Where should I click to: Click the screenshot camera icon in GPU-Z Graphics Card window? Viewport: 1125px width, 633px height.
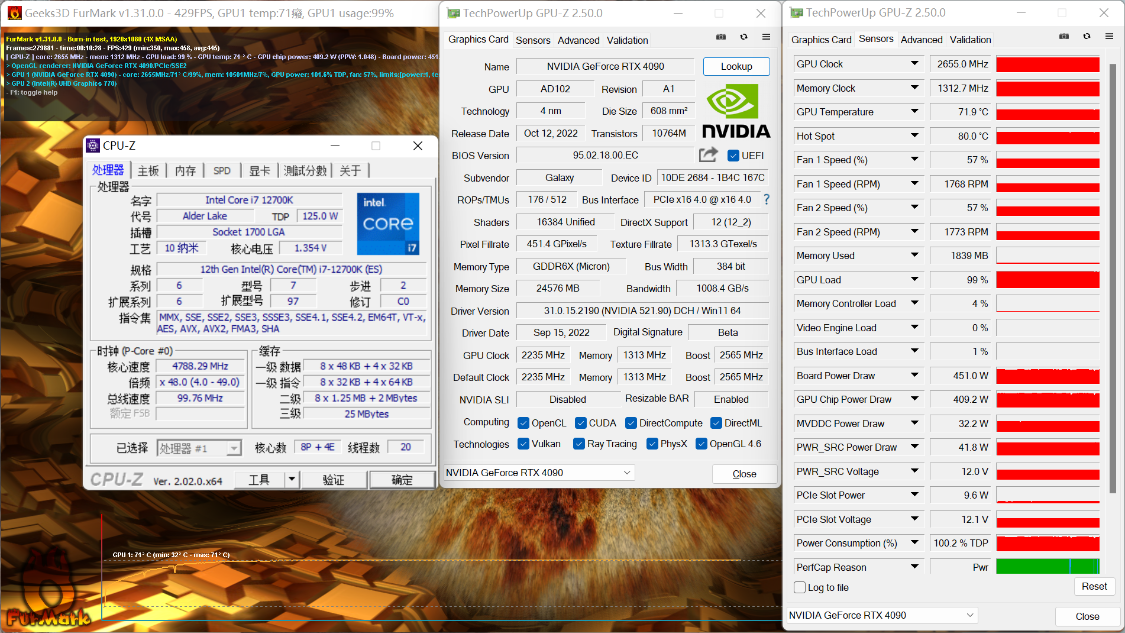721,37
